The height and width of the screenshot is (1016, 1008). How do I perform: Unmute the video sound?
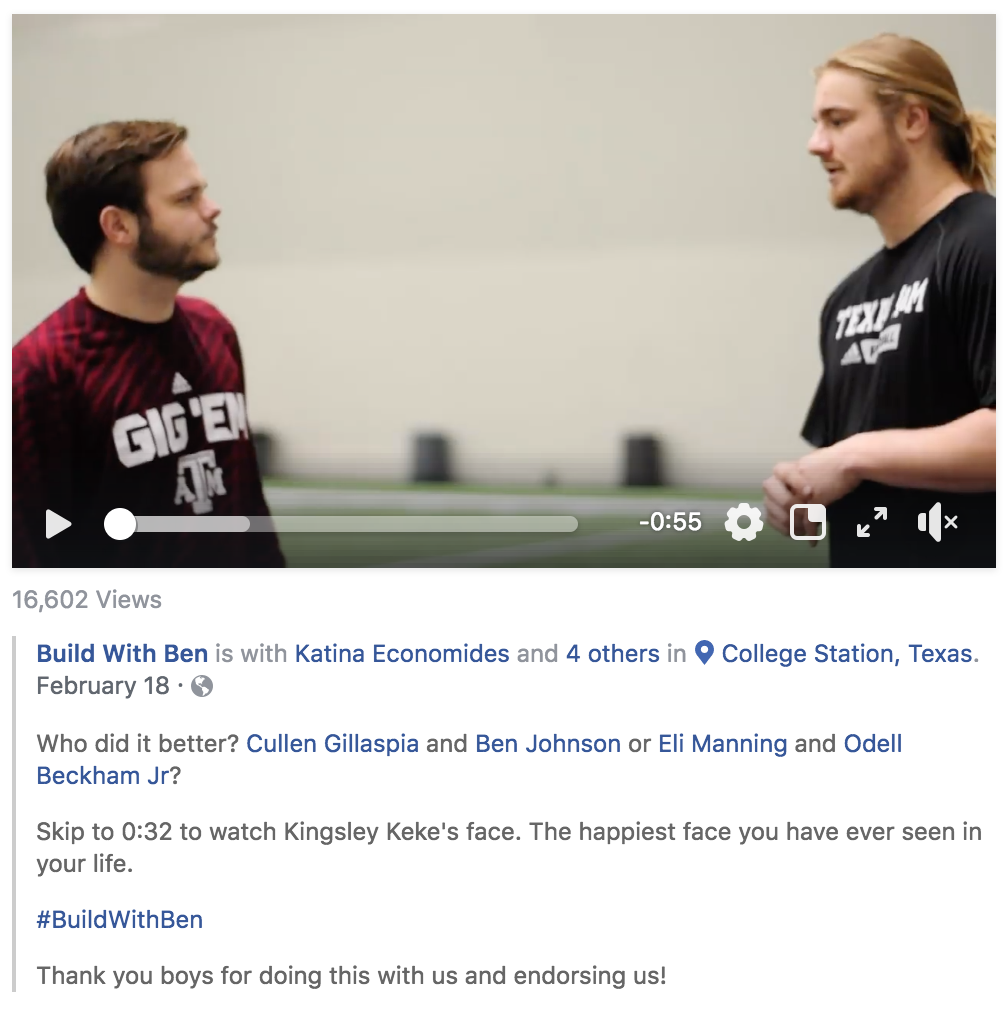coord(937,522)
